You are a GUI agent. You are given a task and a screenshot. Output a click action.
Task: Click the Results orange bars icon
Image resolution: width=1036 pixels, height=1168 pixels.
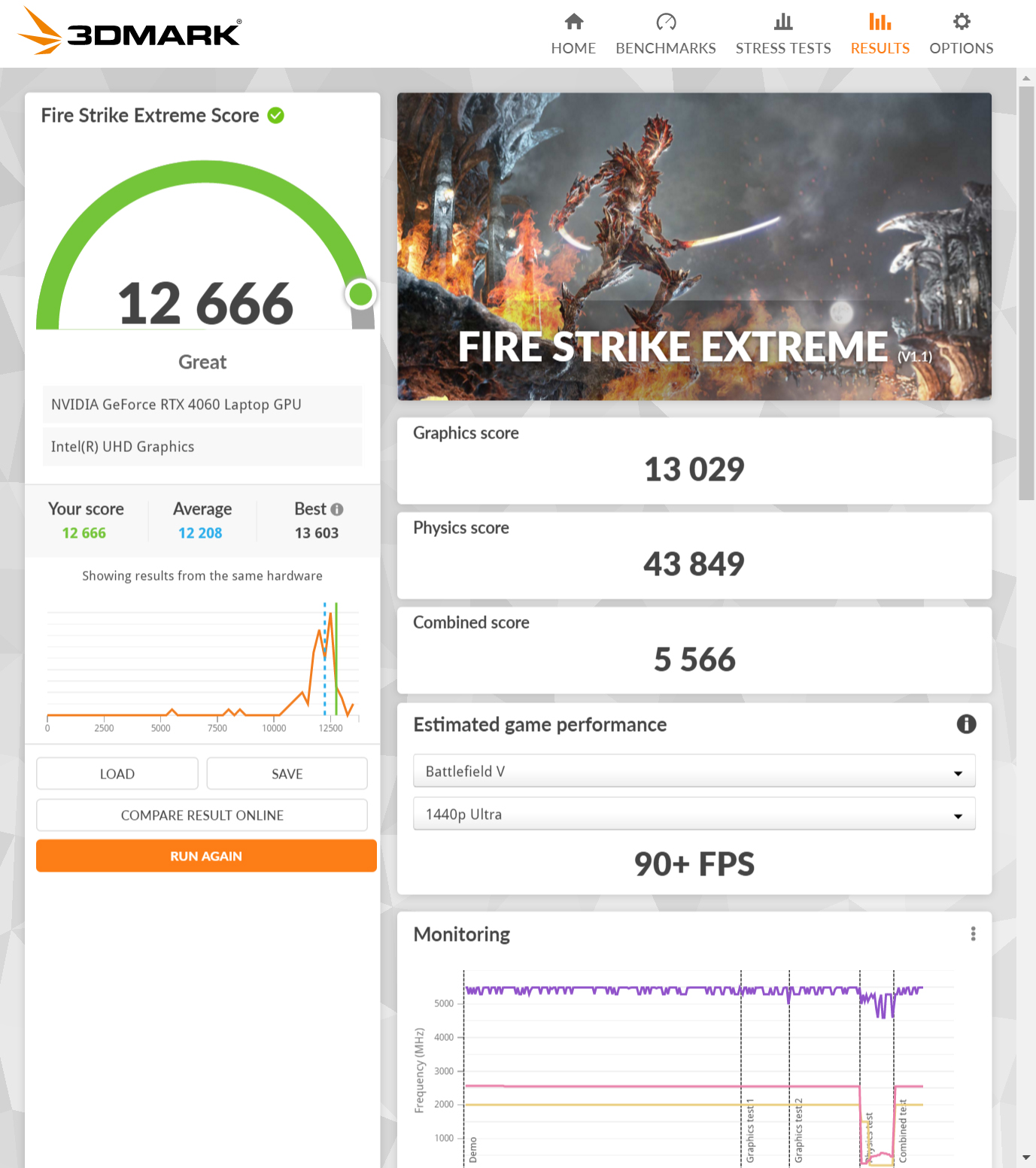click(880, 22)
